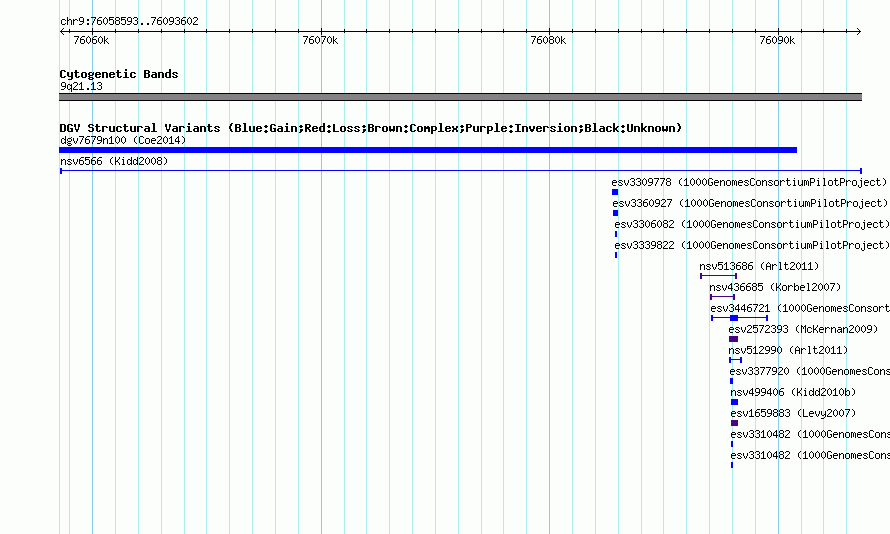Viewport: 890px width, 534px height.
Task: Click the blue square under esv3309778
Action: tap(615, 192)
